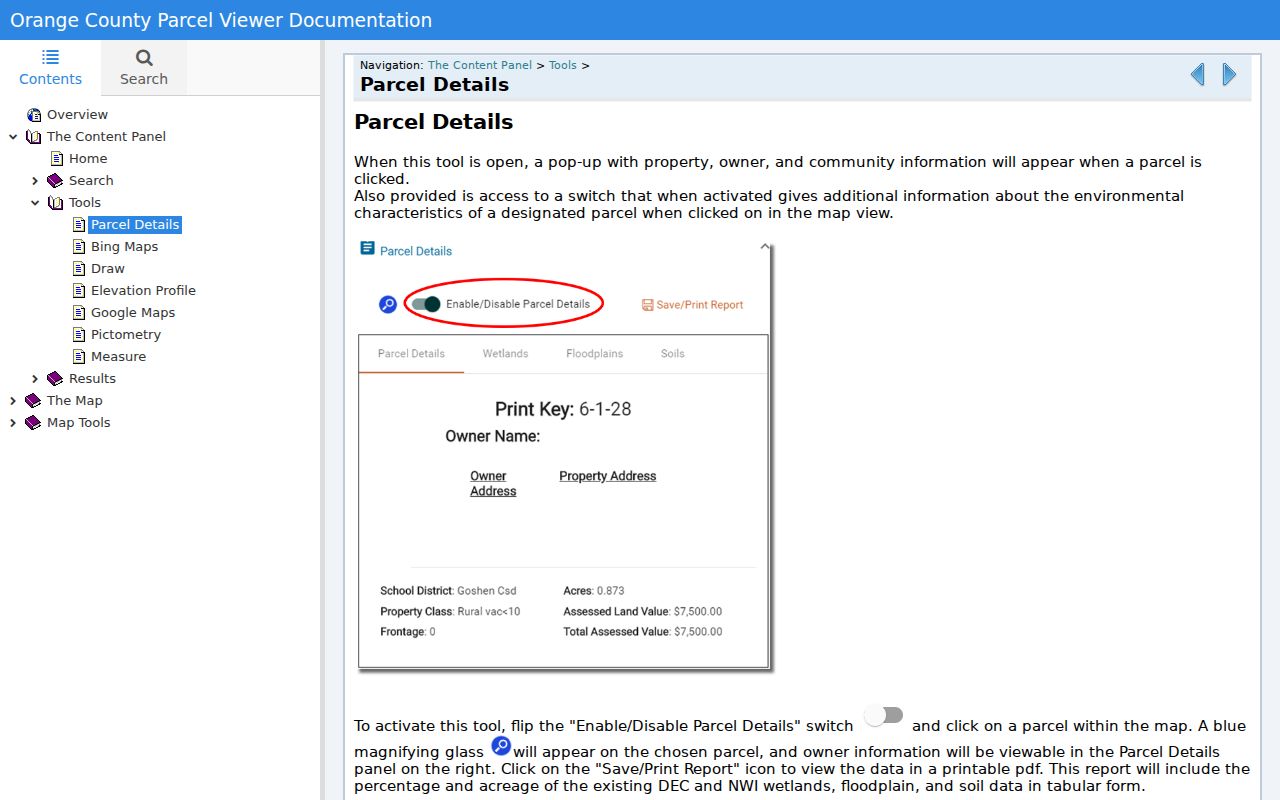Open the Home topic
The height and width of the screenshot is (800, 1280).
pos(88,159)
